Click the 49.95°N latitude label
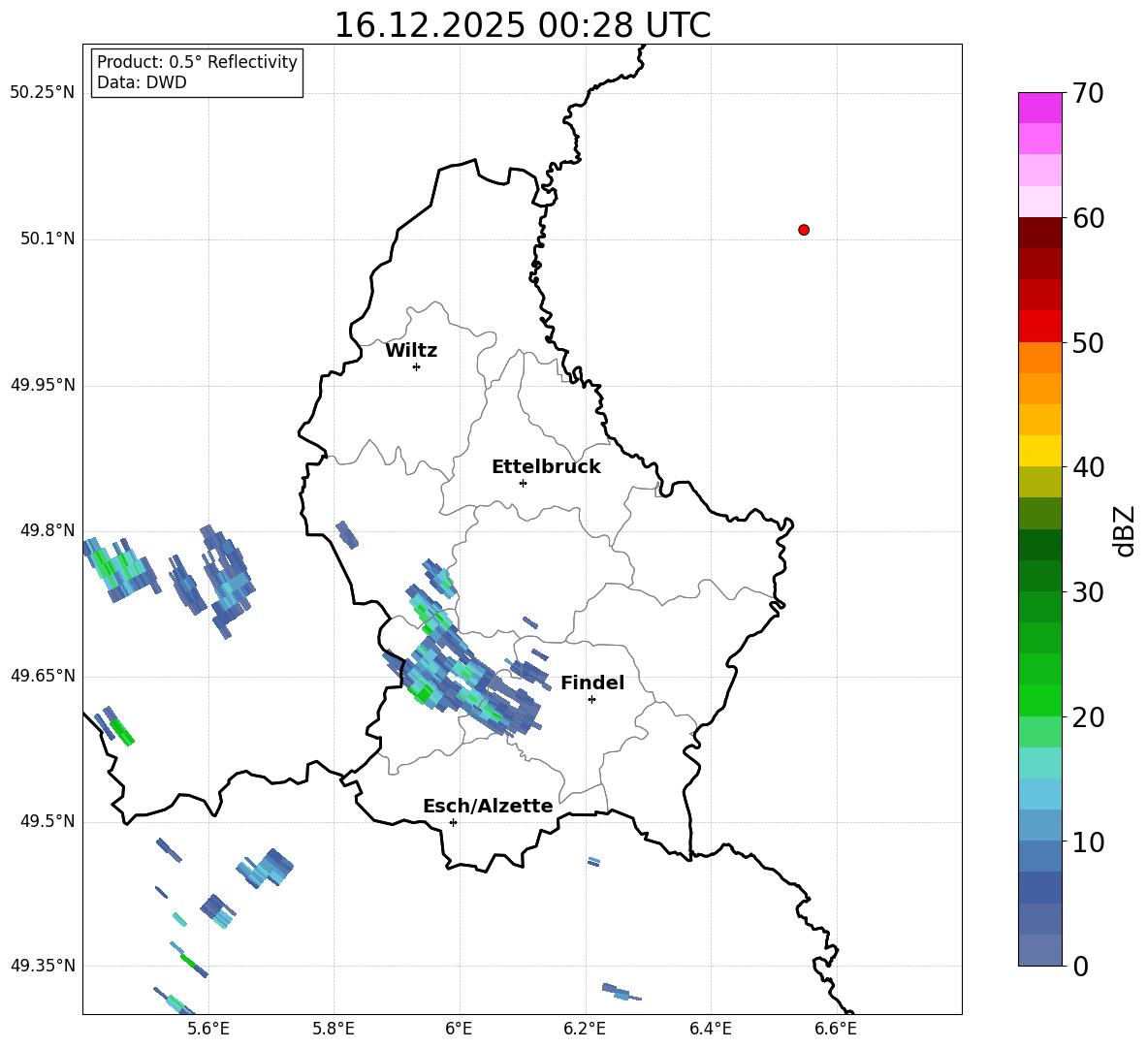Viewport: 1148px width, 1048px height. click(43, 385)
